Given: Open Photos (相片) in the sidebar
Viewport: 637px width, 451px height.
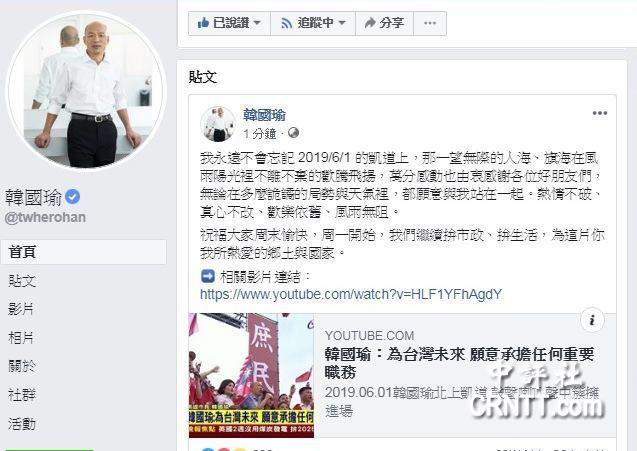Looking at the screenshot, I should click(21, 338).
